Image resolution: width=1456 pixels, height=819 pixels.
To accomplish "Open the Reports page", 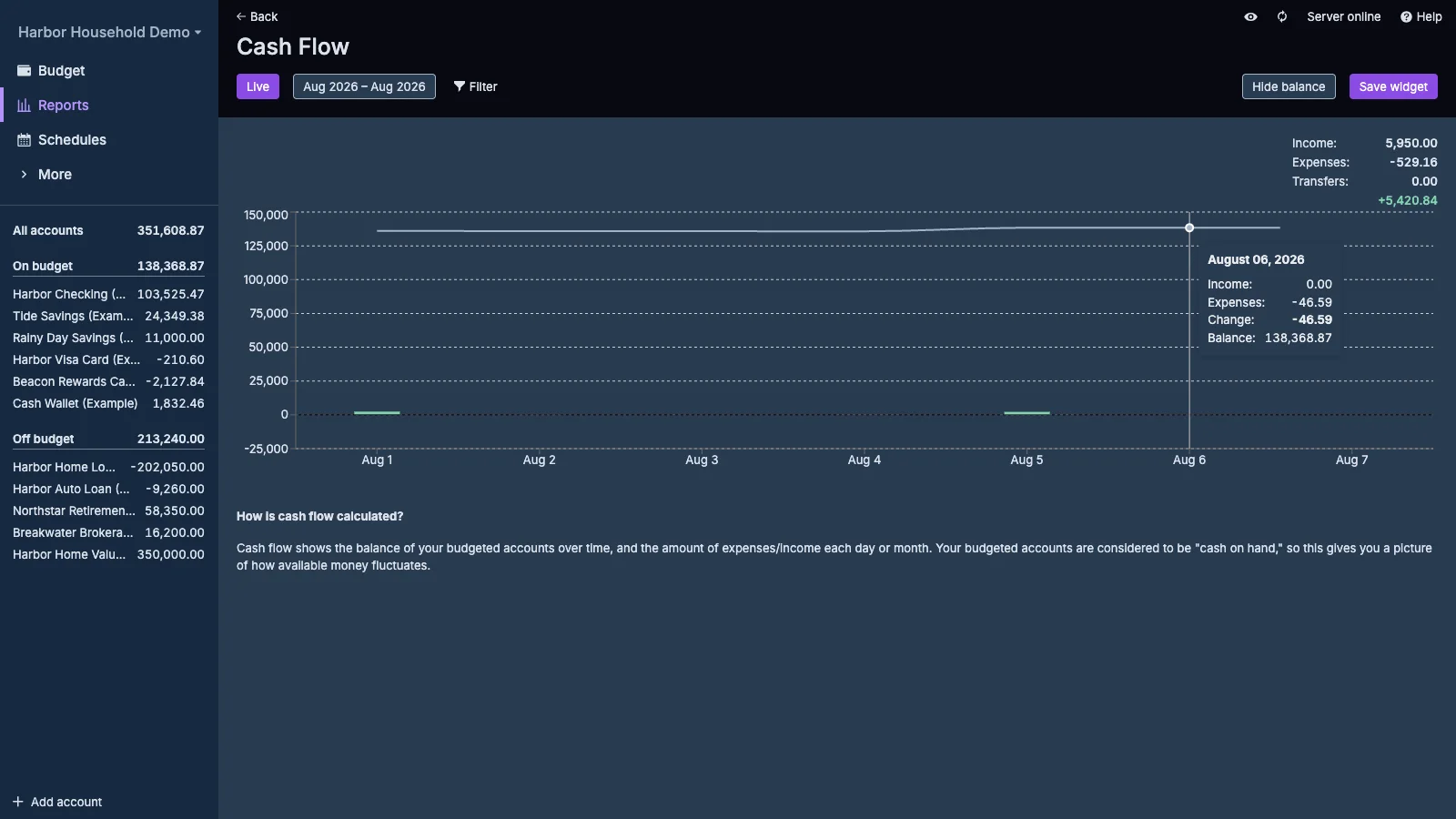I will [x=109, y=106].
